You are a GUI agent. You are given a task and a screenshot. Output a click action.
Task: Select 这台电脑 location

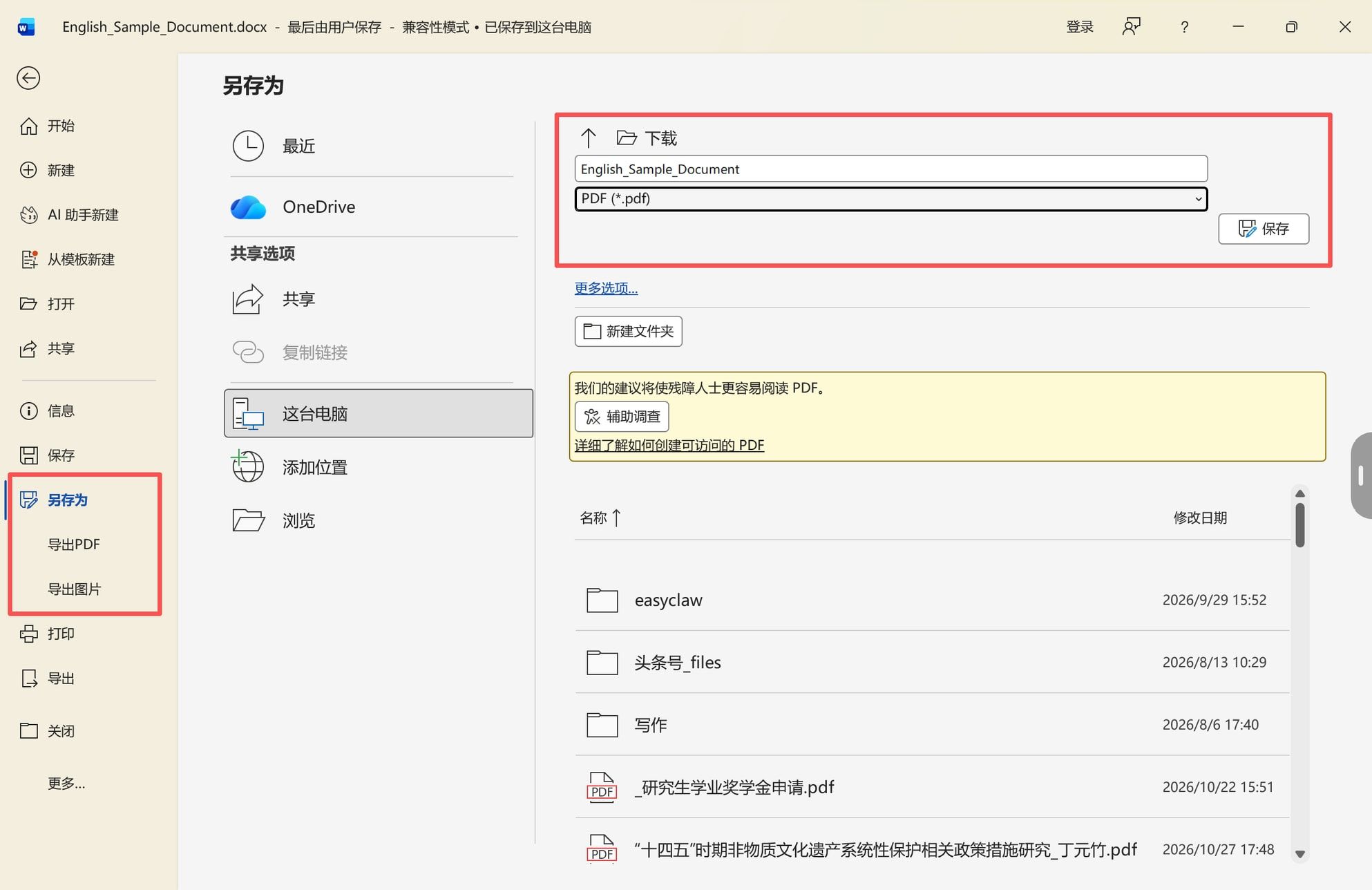pyautogui.click(x=379, y=413)
